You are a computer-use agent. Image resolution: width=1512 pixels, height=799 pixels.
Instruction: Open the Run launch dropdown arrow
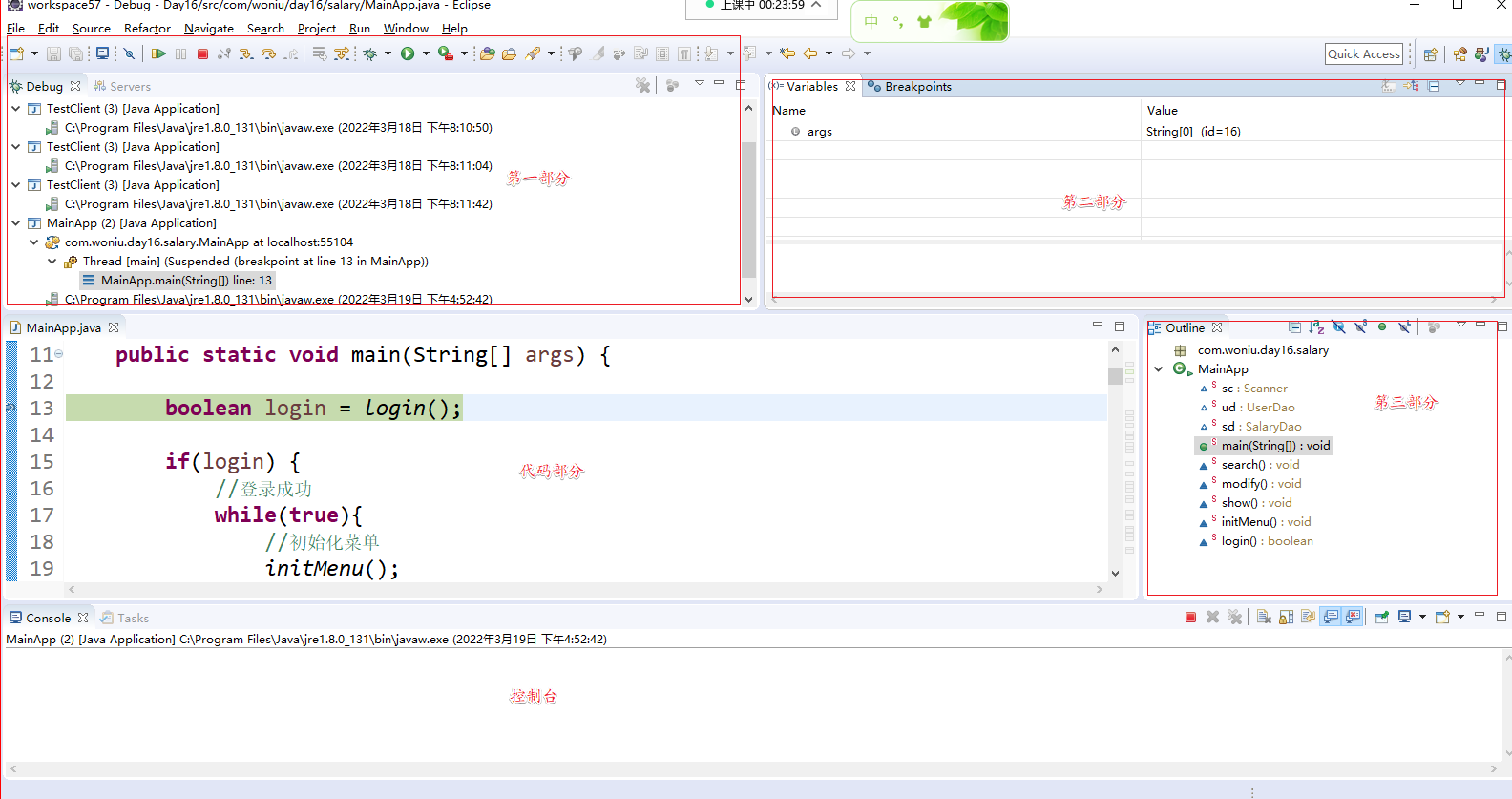pos(426,53)
